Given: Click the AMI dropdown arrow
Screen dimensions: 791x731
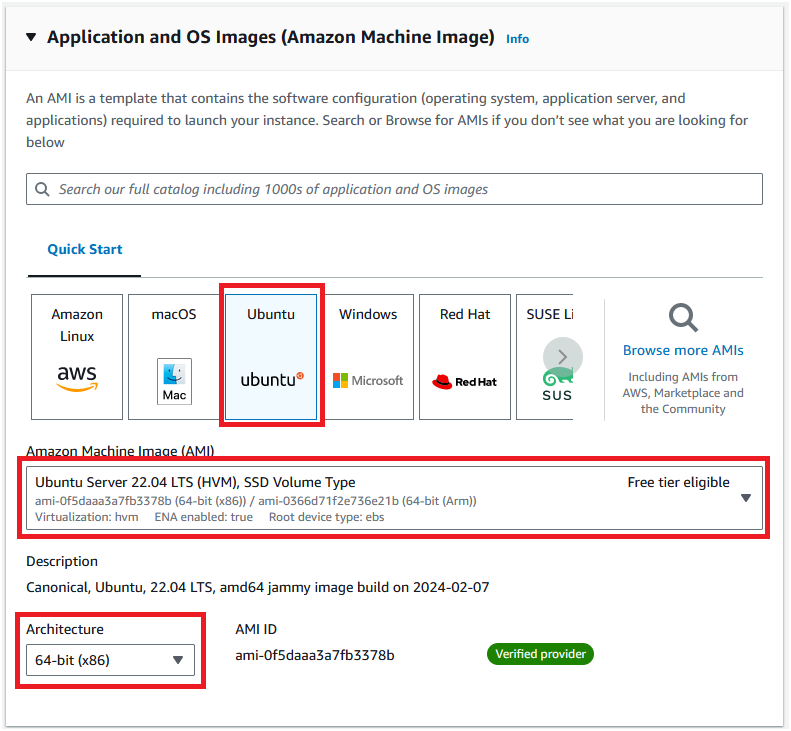Looking at the screenshot, I should (746, 498).
